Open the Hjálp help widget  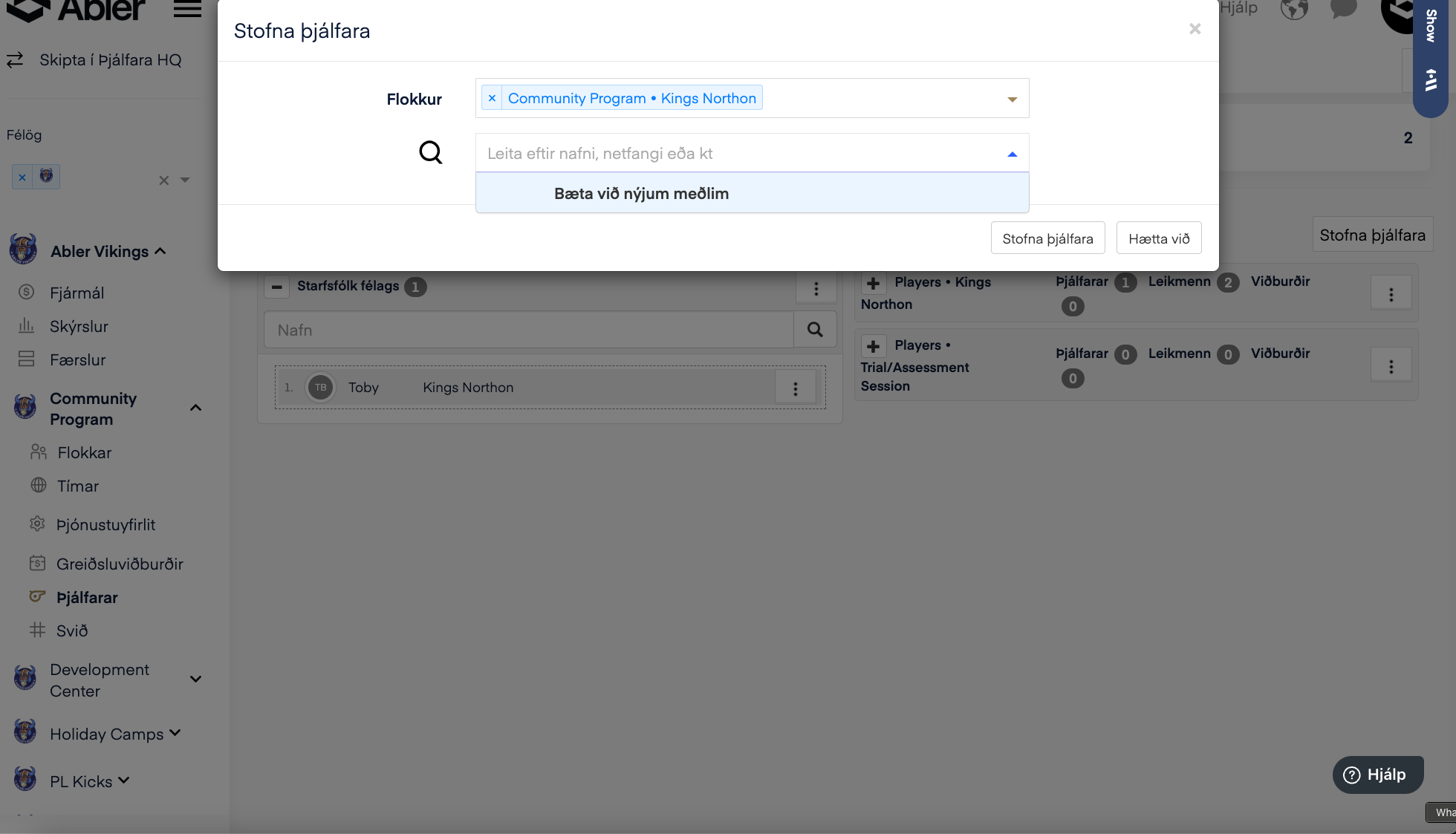(1377, 775)
